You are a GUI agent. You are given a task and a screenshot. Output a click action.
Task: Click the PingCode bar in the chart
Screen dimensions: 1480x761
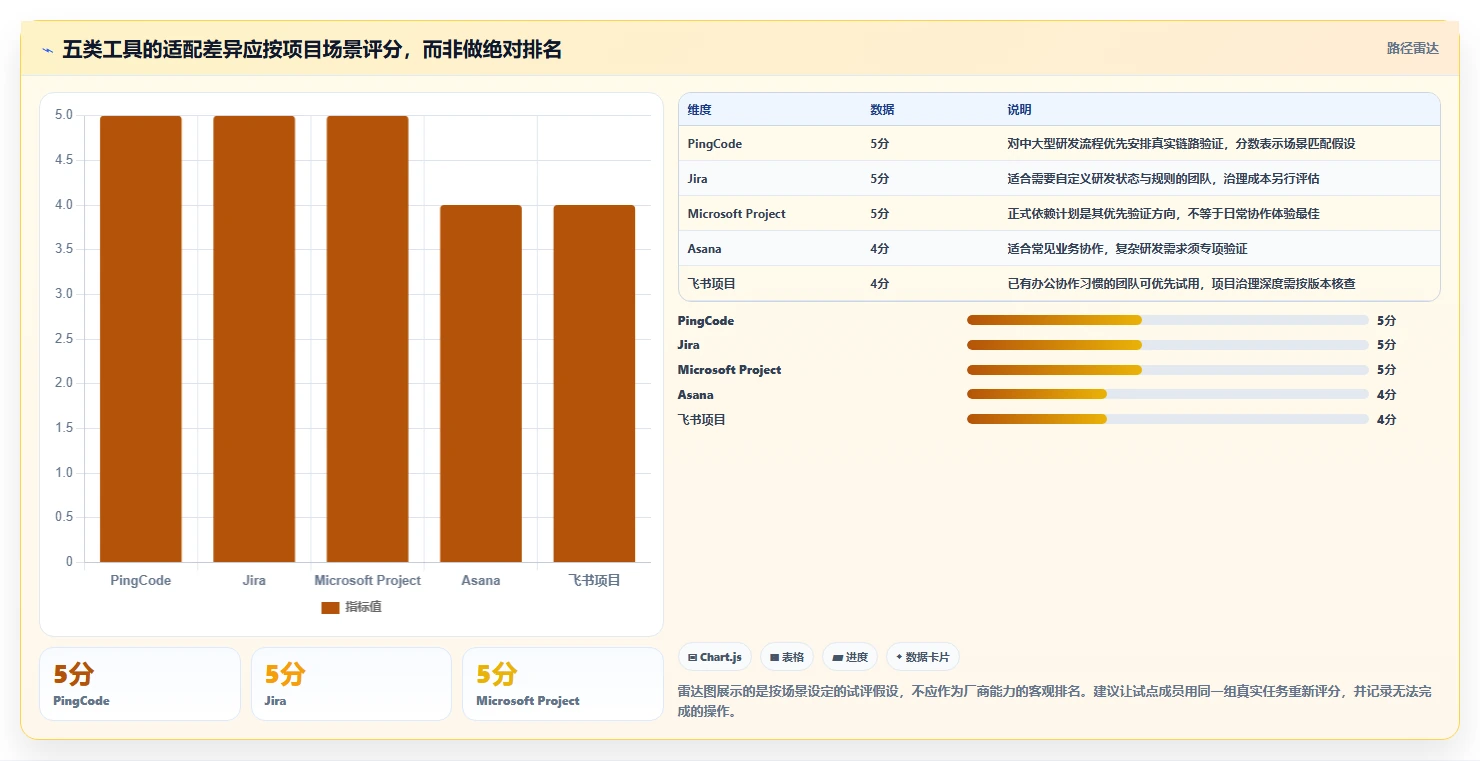[x=141, y=339]
